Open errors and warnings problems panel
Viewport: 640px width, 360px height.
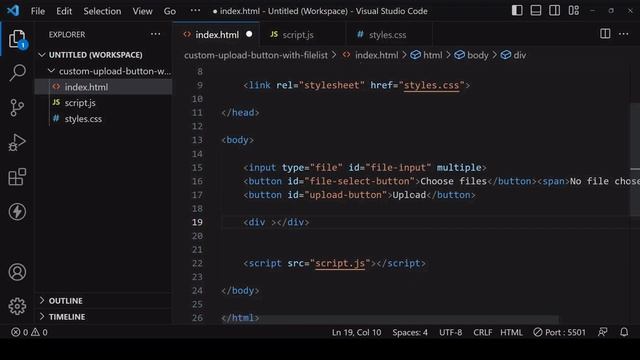(x=29, y=332)
